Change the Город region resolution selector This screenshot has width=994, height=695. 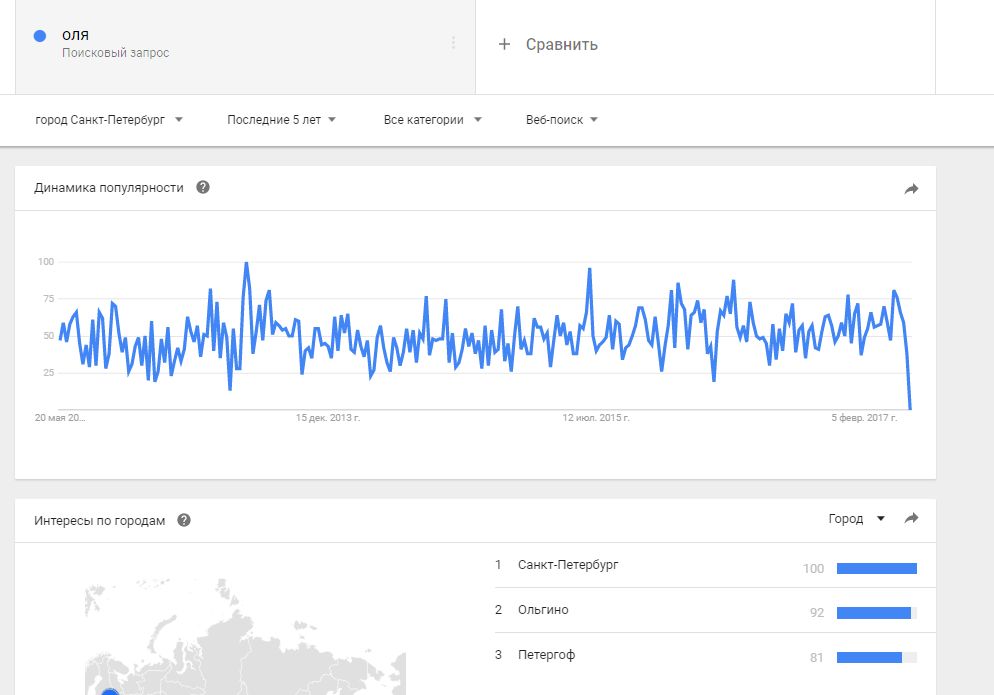(x=857, y=519)
